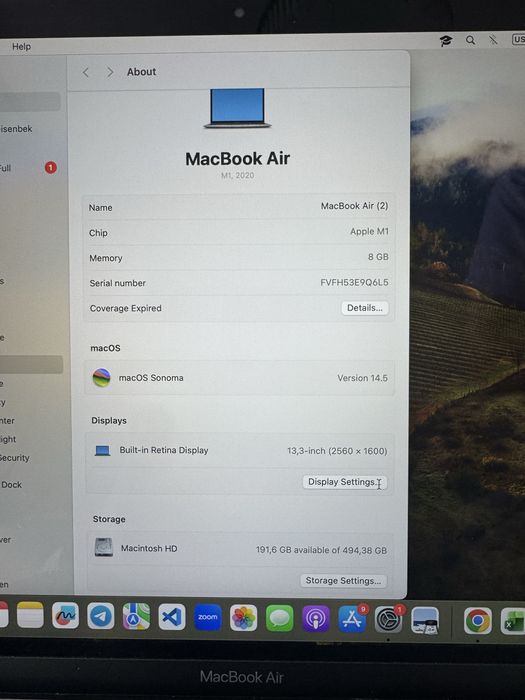Open Photos from the Dock

pyautogui.click(x=243, y=618)
